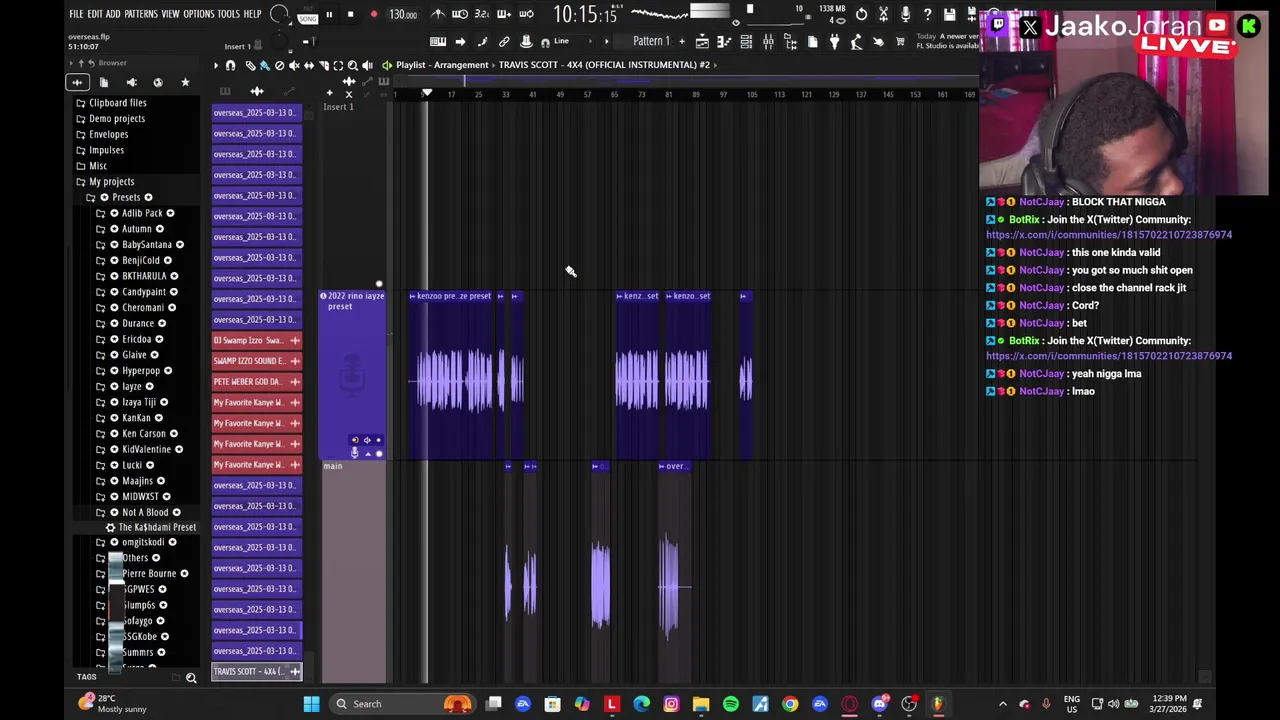Select the playlist paint brush tool
This screenshot has height=720, width=1280.
[x=265, y=65]
